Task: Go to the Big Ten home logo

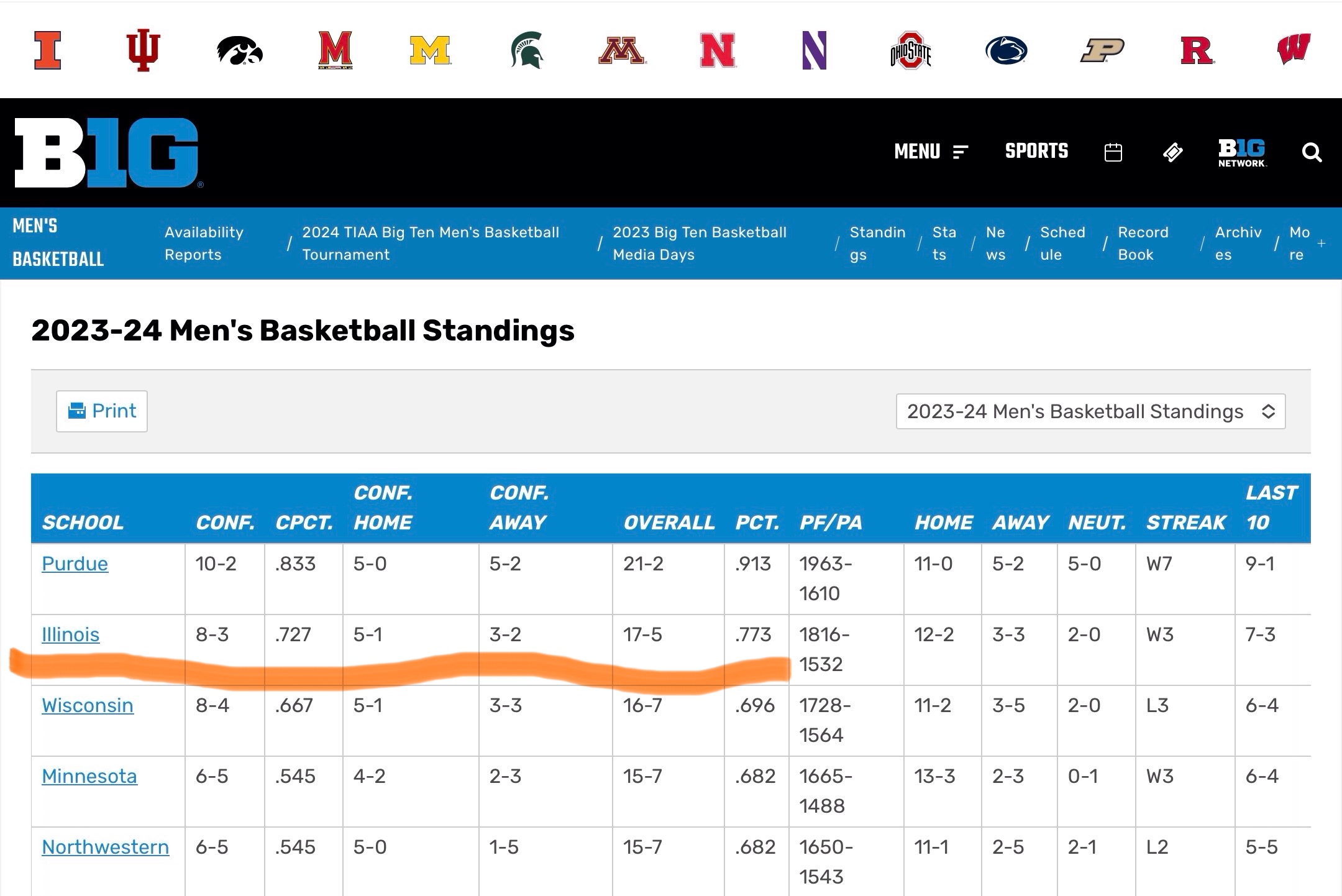Action: pyautogui.click(x=107, y=152)
